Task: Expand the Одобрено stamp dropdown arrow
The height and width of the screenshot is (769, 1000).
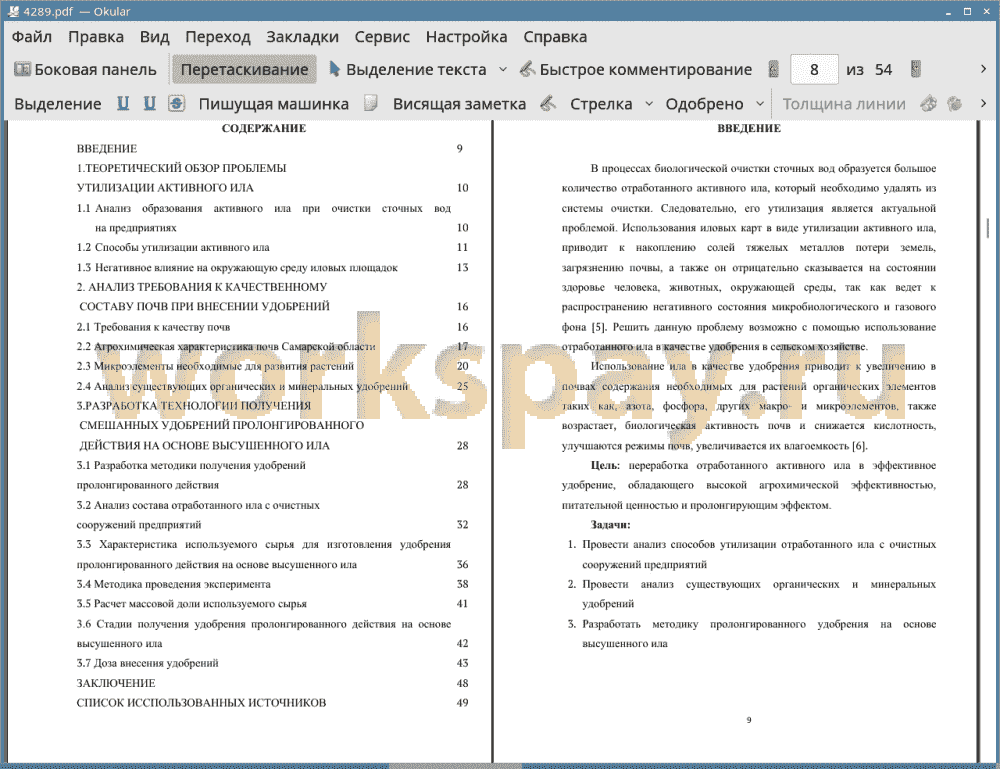Action: coord(760,104)
